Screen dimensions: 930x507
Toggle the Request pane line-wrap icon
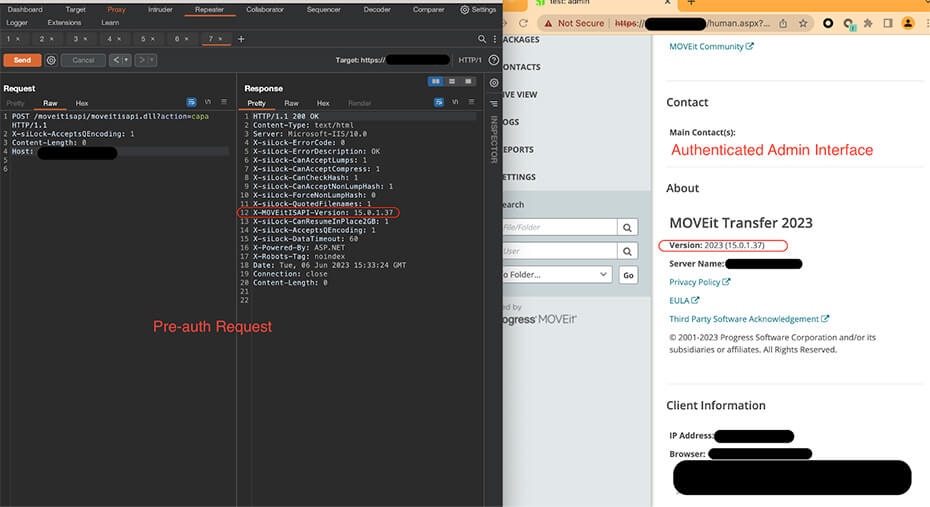pyautogui.click(x=191, y=102)
